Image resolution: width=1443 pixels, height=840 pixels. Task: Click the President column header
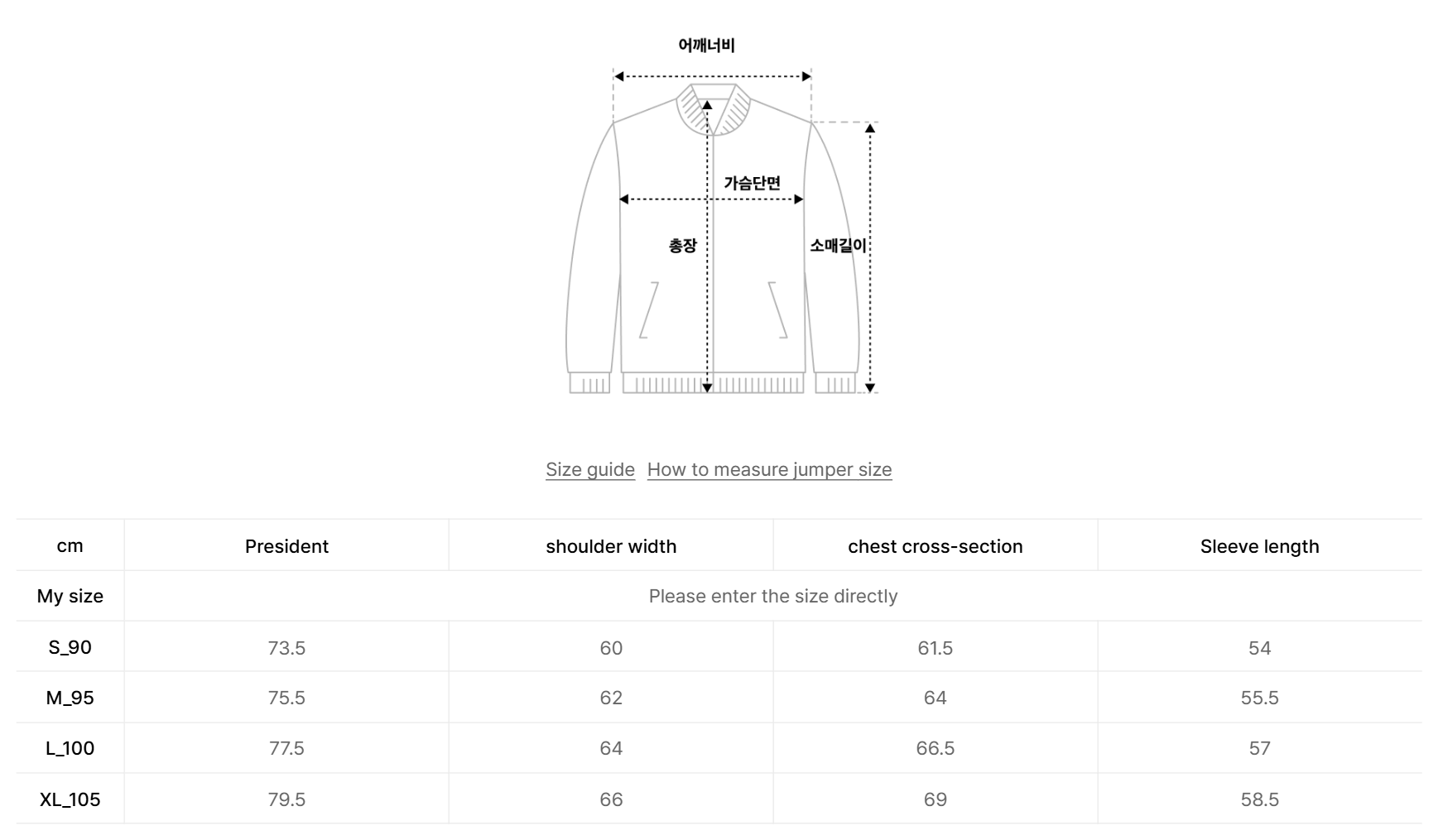point(286,546)
